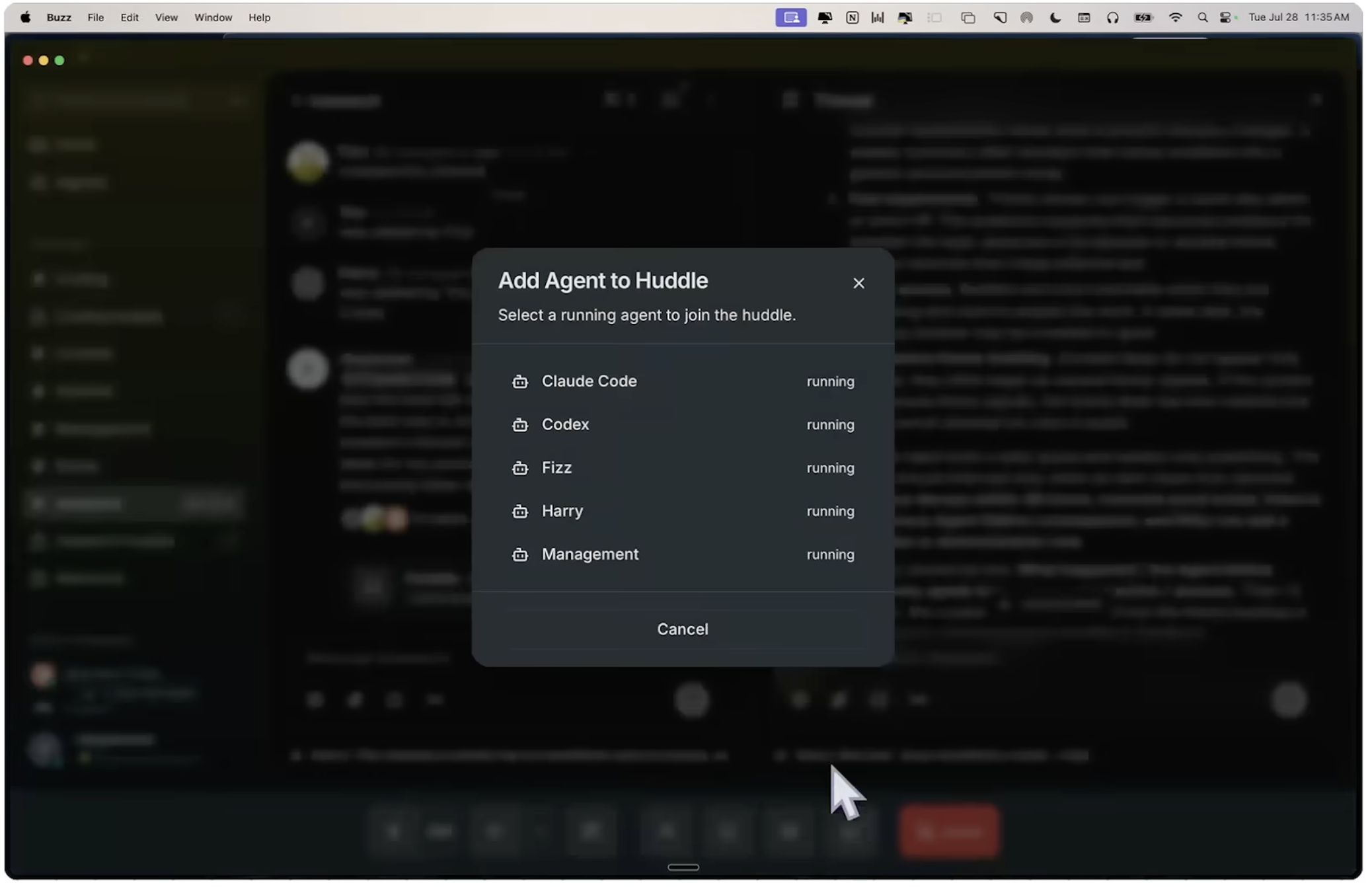Open Control Center in menu bar
This screenshot has width=1372, height=887.
pos(1227,18)
